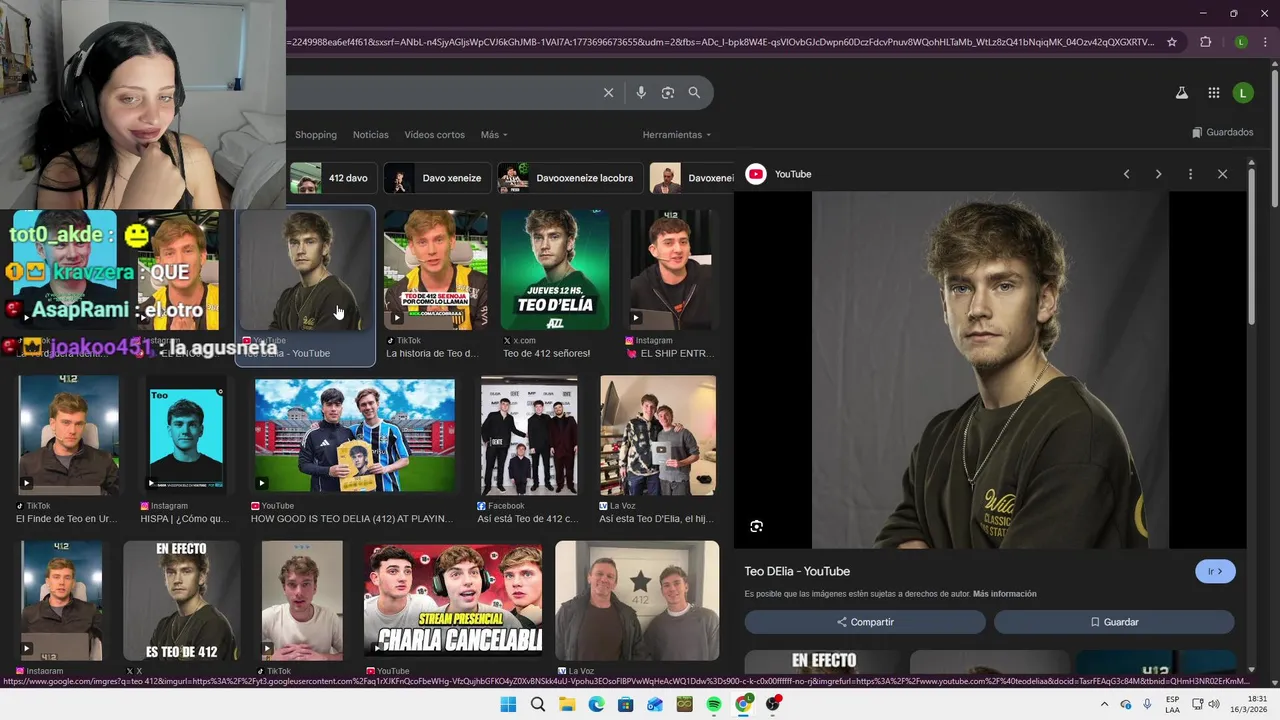
Task: Switch to the Noticias tab
Action: 371,135
